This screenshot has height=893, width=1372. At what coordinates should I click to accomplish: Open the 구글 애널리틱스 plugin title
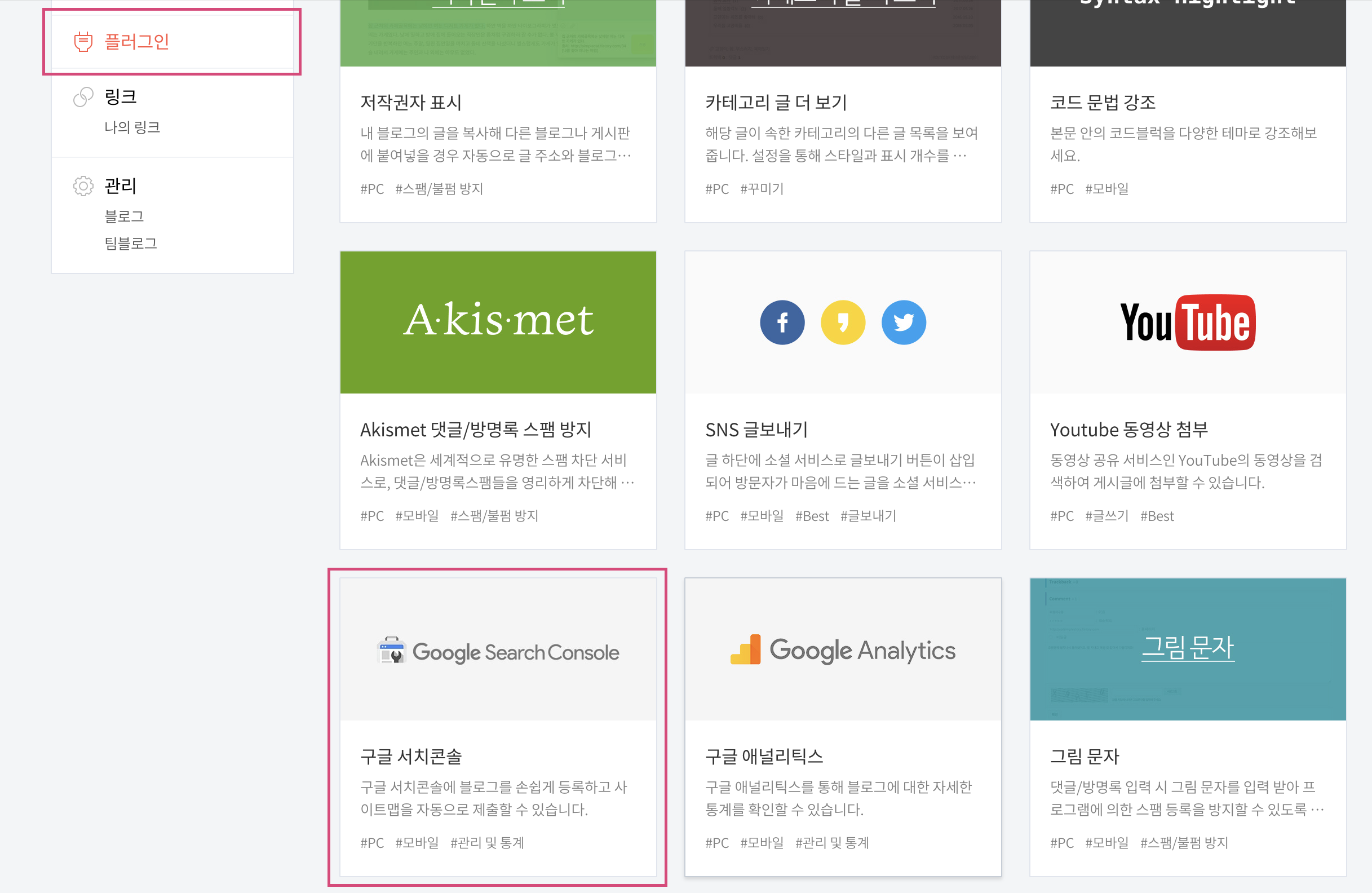[x=764, y=756]
